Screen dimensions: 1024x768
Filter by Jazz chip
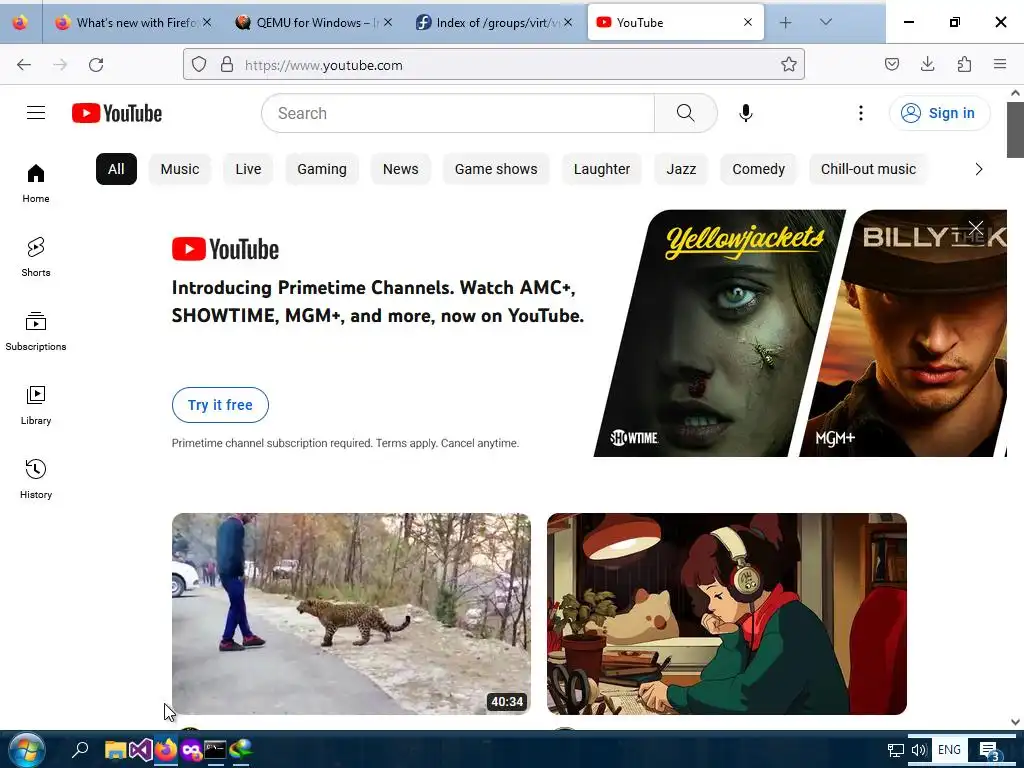point(681,169)
